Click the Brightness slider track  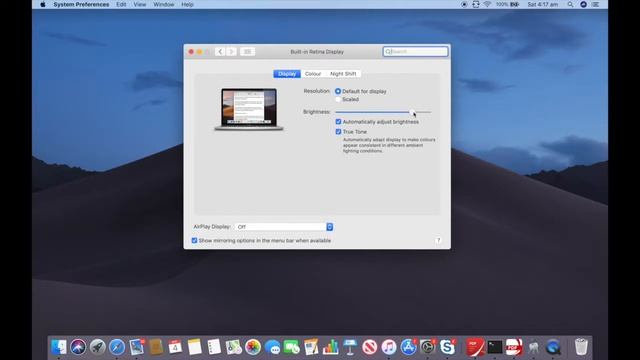click(x=383, y=112)
